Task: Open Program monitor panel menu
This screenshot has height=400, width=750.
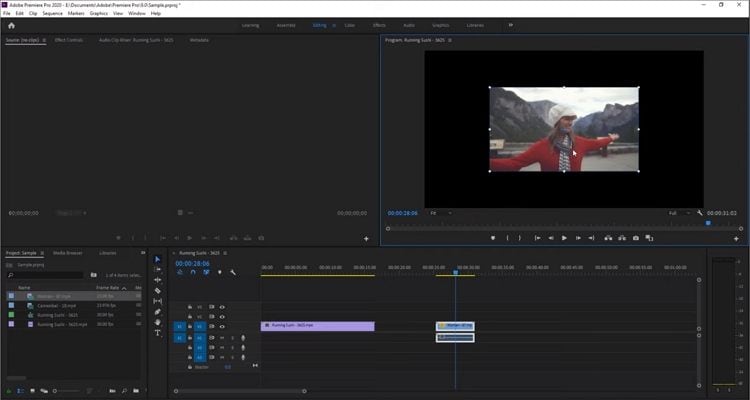Action: (450, 40)
